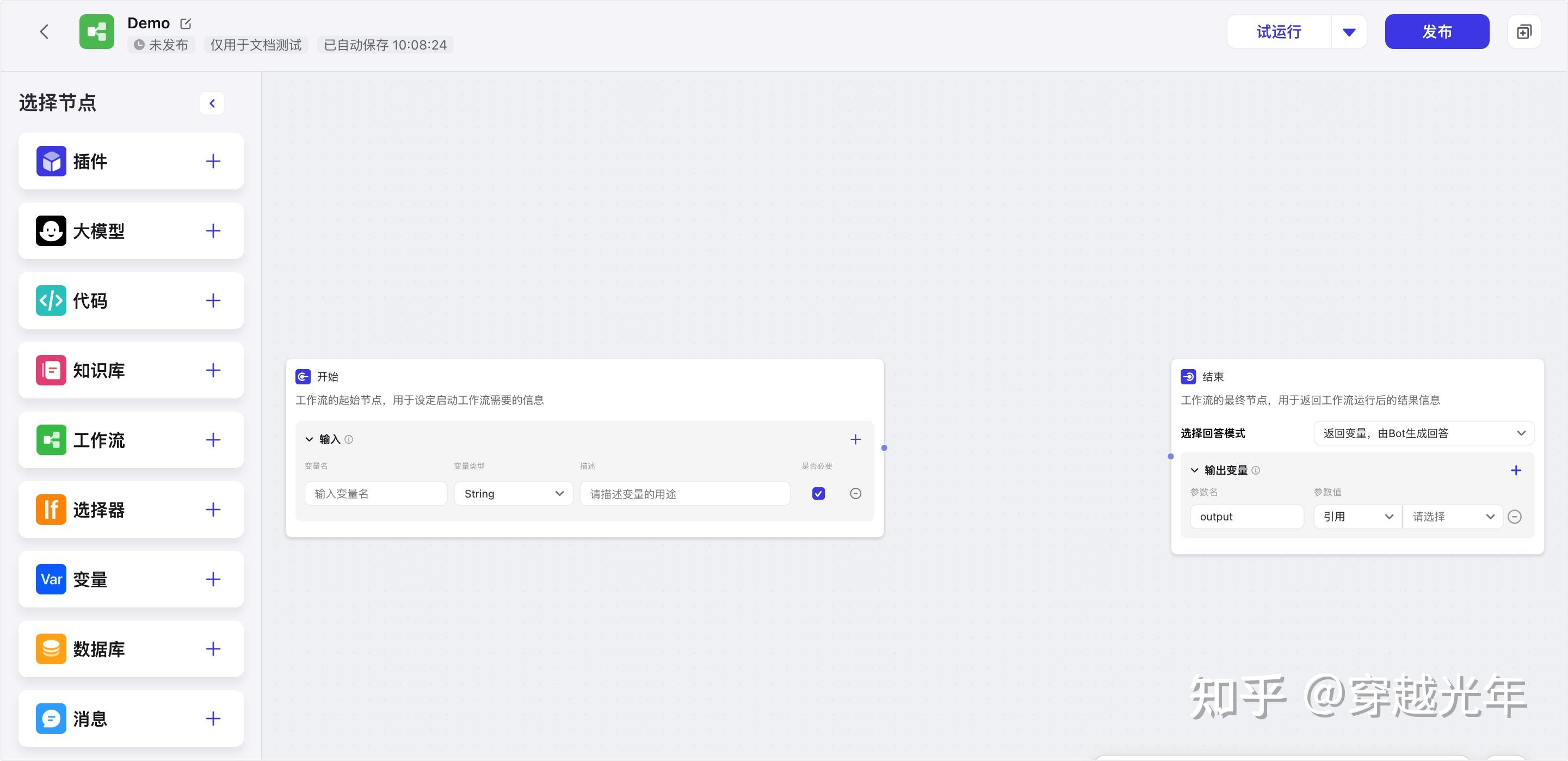Click the variable name input field

(x=375, y=494)
